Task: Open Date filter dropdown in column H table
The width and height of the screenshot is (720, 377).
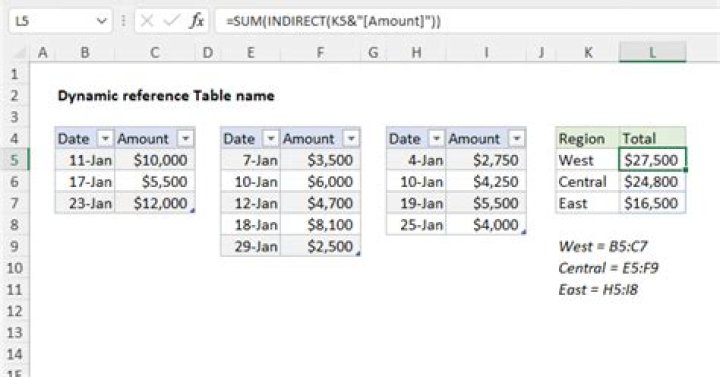Action: (x=436, y=138)
